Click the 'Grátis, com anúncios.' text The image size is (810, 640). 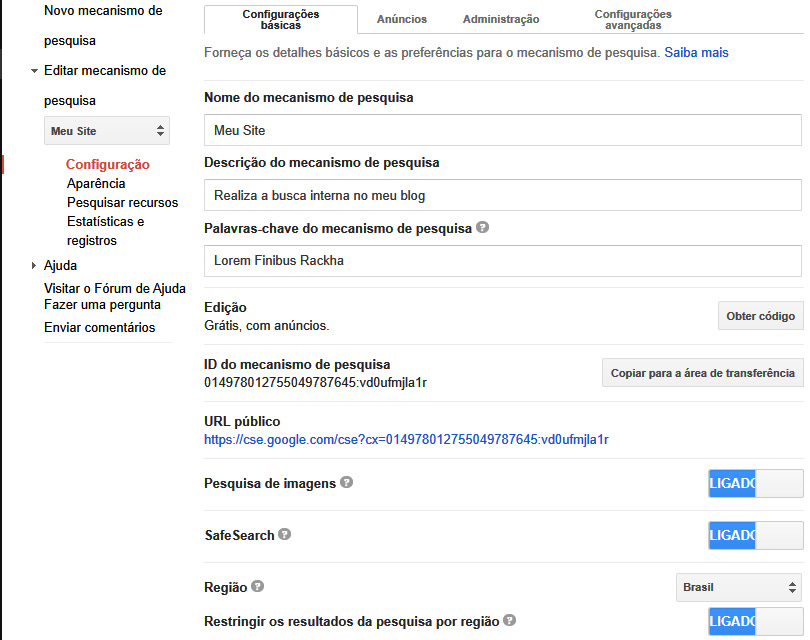pyautogui.click(x=267, y=326)
